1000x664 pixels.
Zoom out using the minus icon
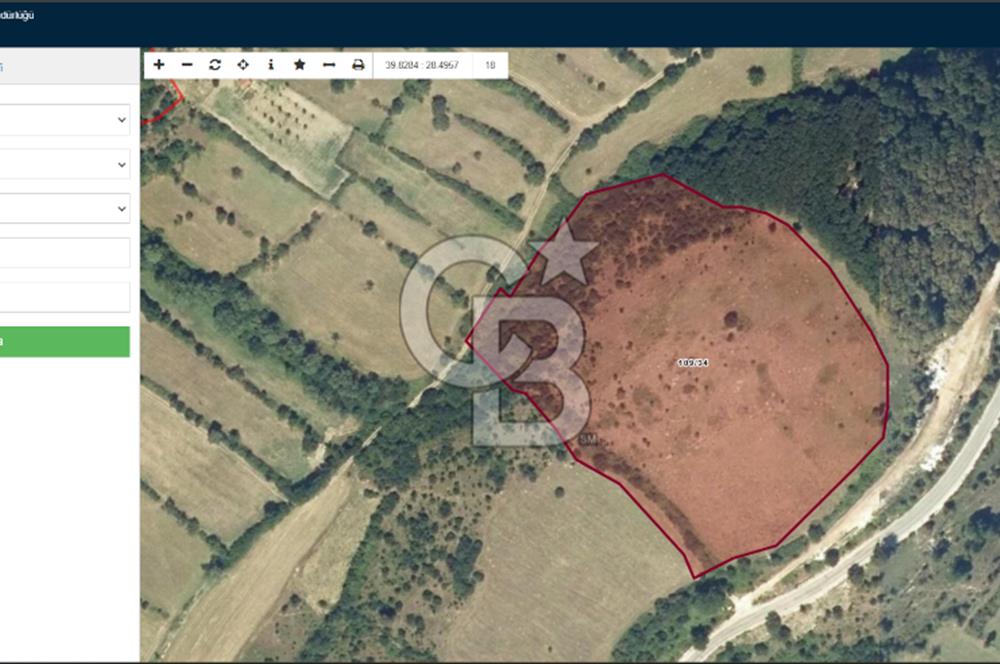pos(187,65)
